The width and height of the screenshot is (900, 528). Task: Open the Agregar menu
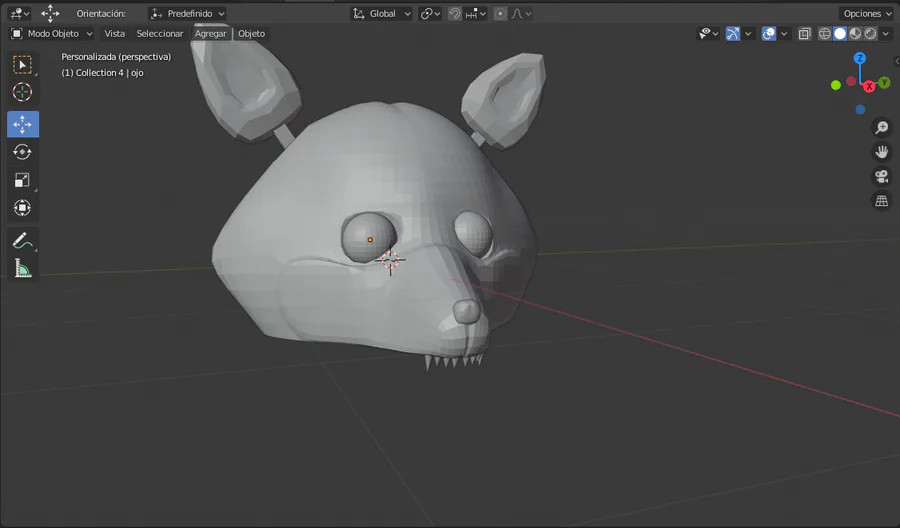pos(210,34)
